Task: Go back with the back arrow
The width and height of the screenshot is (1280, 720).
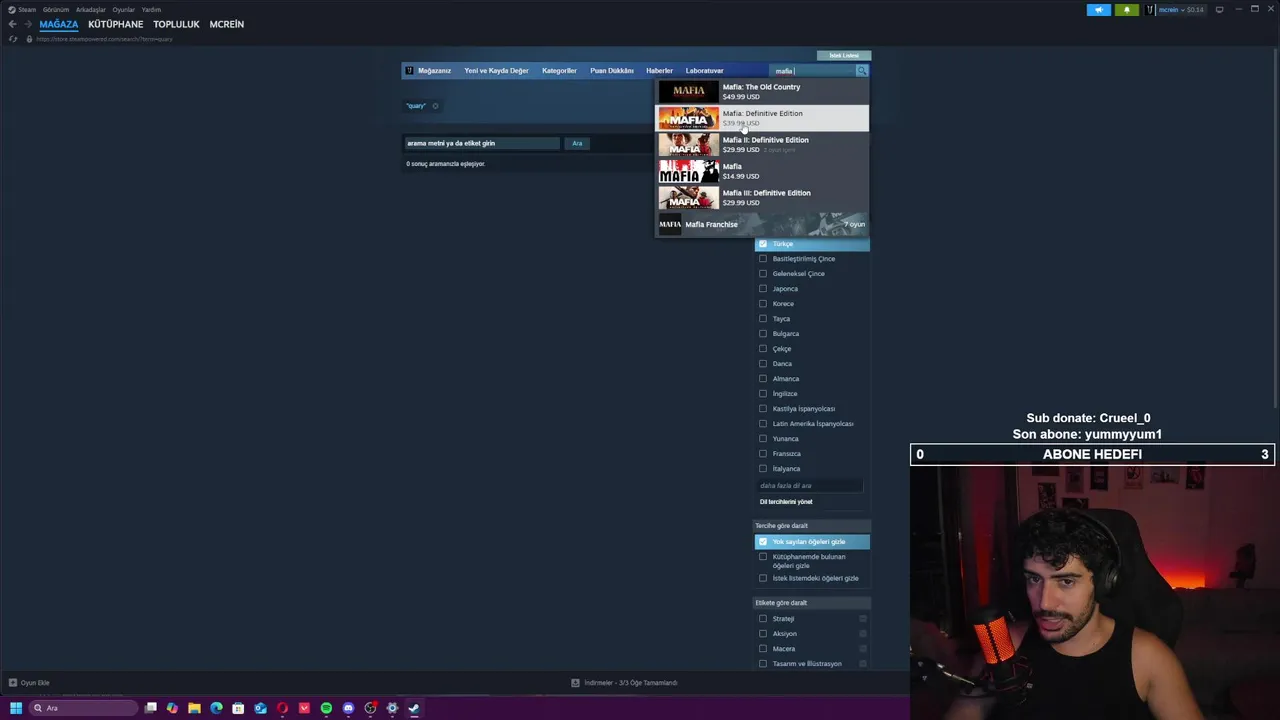Action: [12, 24]
